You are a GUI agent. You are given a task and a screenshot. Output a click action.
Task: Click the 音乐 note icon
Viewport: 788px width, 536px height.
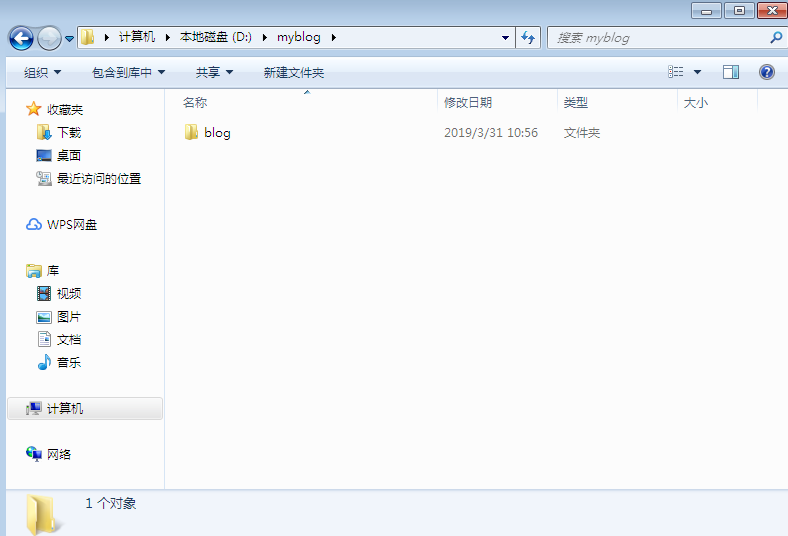coord(44,362)
